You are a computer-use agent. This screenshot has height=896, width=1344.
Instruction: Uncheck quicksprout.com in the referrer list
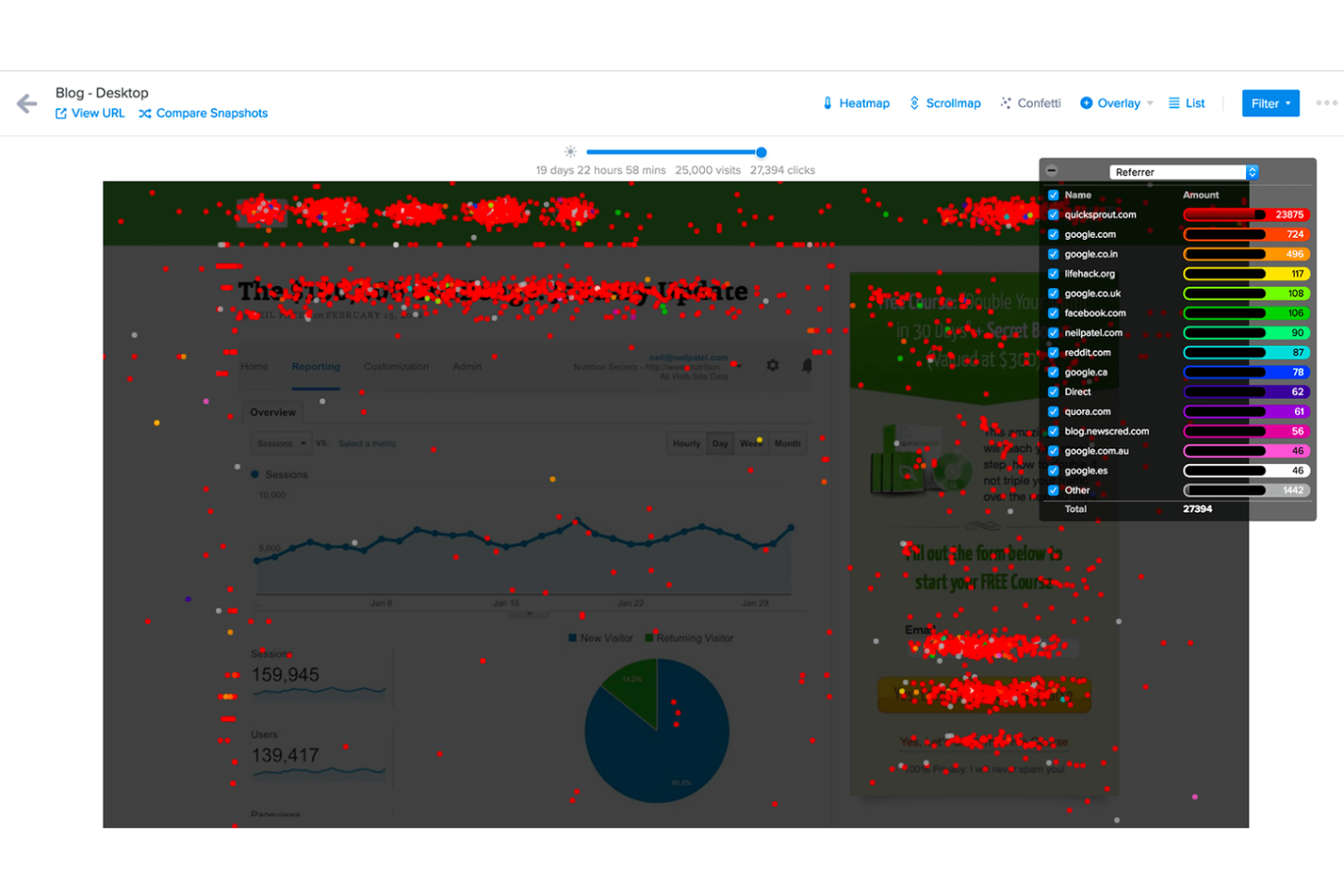1052,214
